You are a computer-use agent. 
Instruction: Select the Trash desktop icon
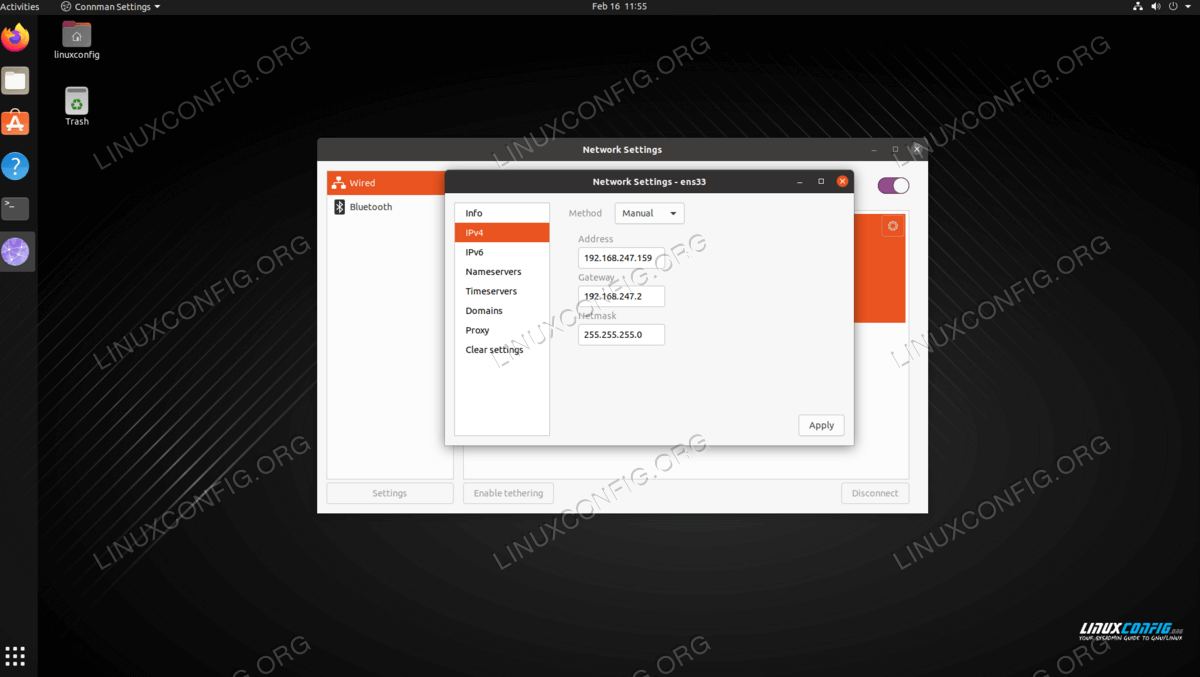(x=77, y=107)
